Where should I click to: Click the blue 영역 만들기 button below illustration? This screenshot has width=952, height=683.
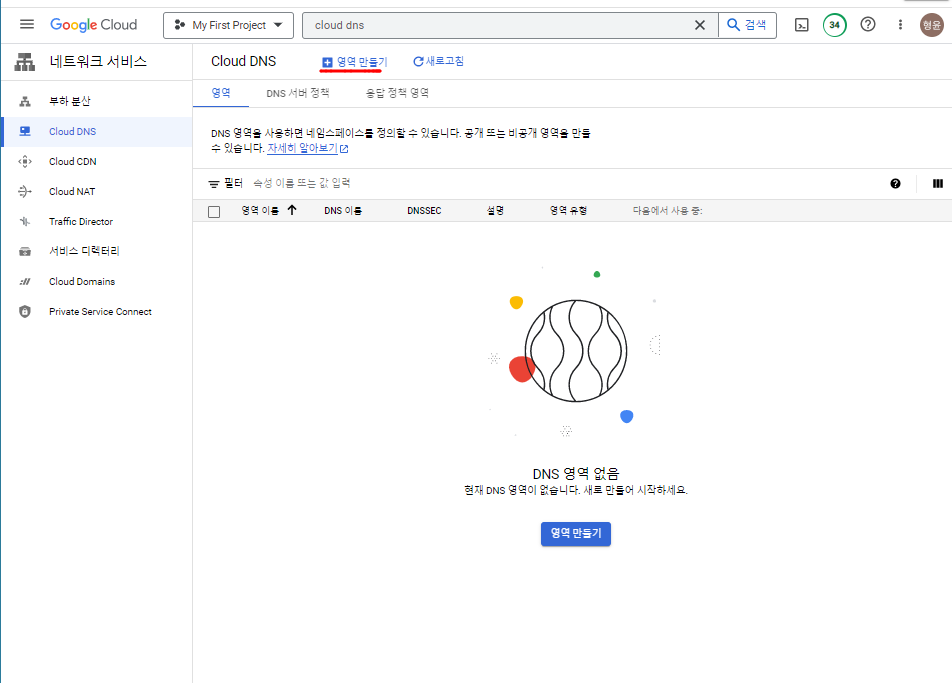(576, 534)
